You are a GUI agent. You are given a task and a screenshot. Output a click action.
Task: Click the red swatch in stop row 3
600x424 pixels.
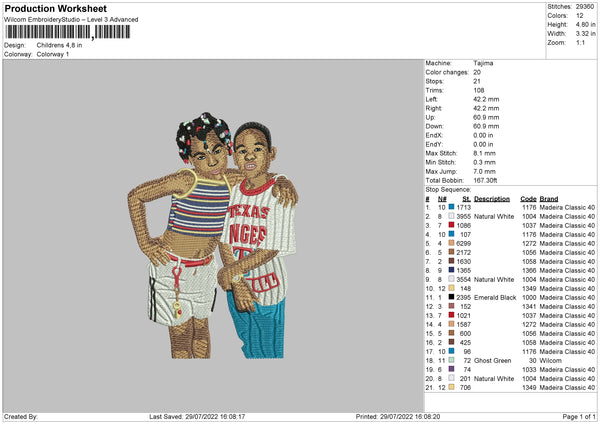pos(451,225)
